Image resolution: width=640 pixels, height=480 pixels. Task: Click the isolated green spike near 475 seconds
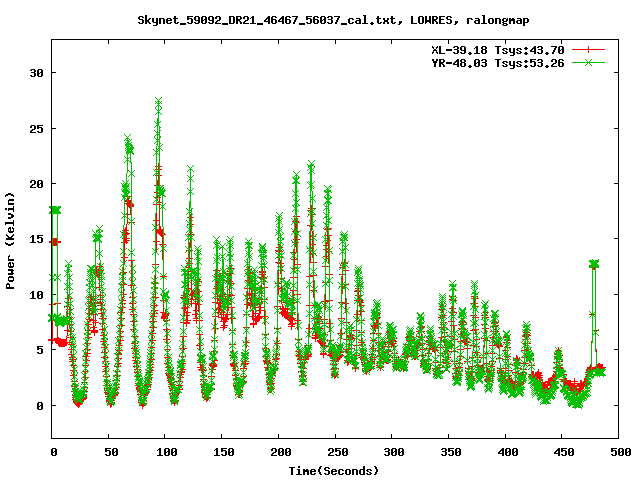tap(594, 264)
